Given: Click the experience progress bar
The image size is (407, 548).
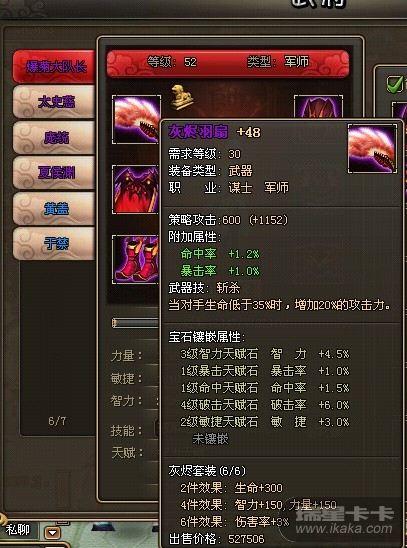Looking at the screenshot, I should point(136,323).
